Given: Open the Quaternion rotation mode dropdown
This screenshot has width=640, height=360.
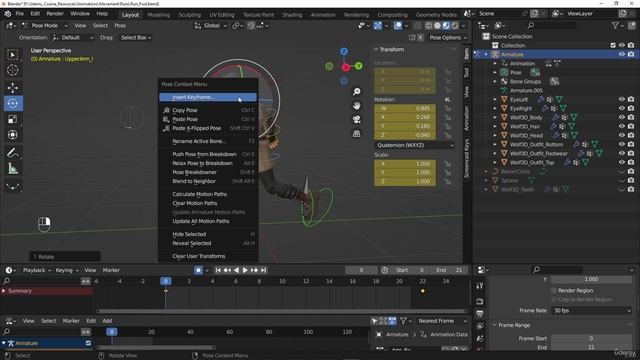Looking at the screenshot, I should tap(415, 145).
